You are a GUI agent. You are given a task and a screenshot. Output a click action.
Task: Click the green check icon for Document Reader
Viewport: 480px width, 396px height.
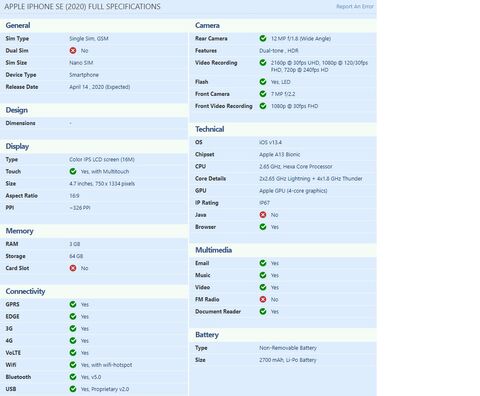tap(263, 311)
